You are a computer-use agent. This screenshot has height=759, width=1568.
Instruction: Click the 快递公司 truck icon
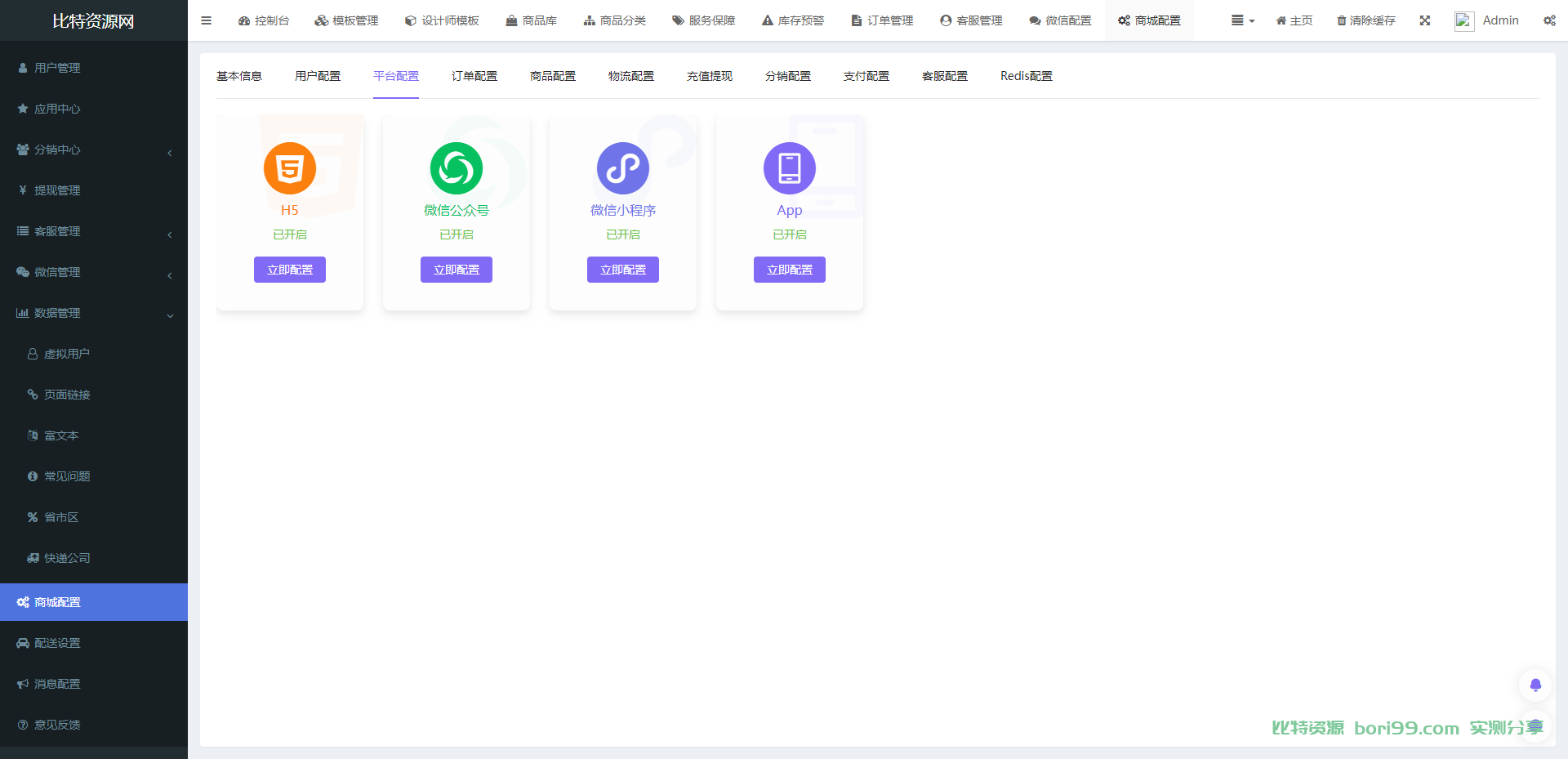pos(33,558)
